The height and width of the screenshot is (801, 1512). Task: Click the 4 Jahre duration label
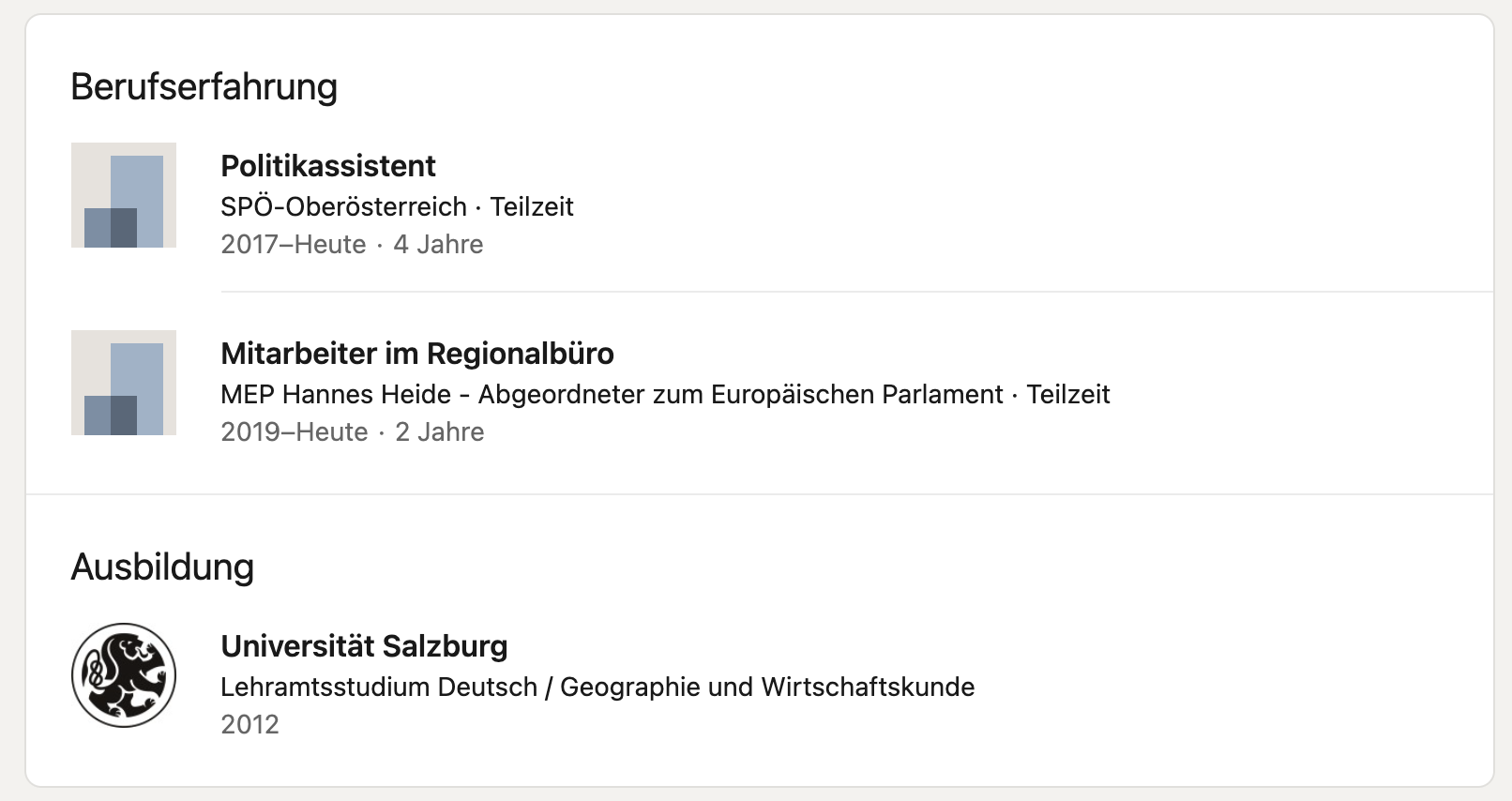click(x=438, y=244)
